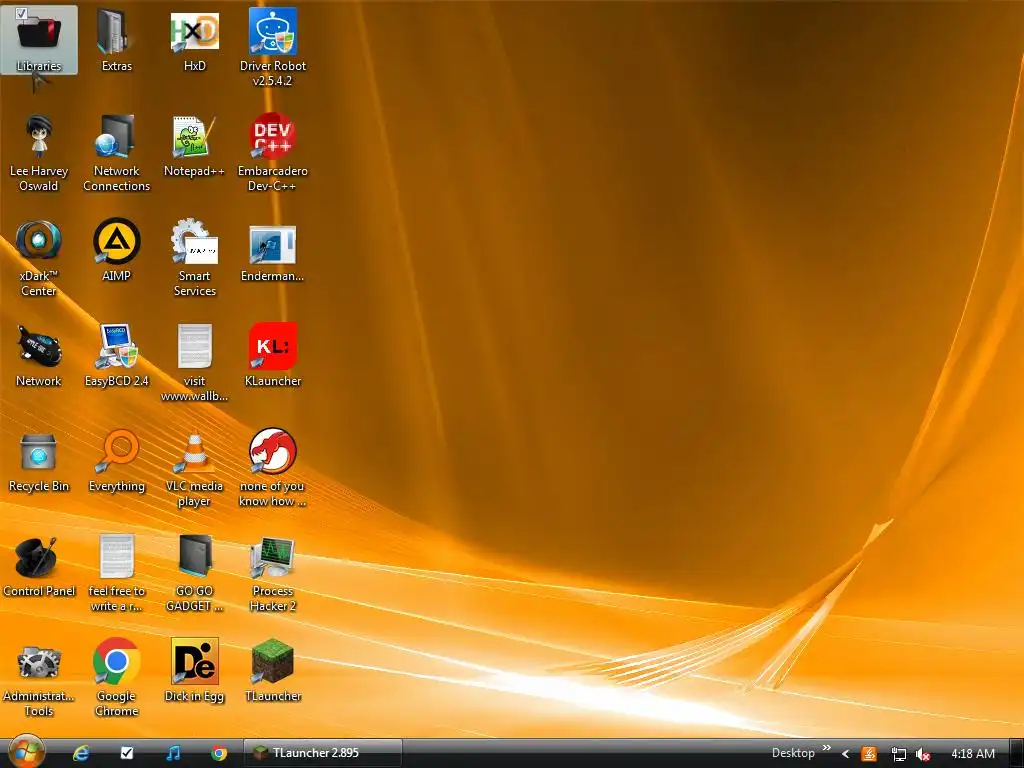Select the Dick in Egg shortcut

click(x=195, y=671)
